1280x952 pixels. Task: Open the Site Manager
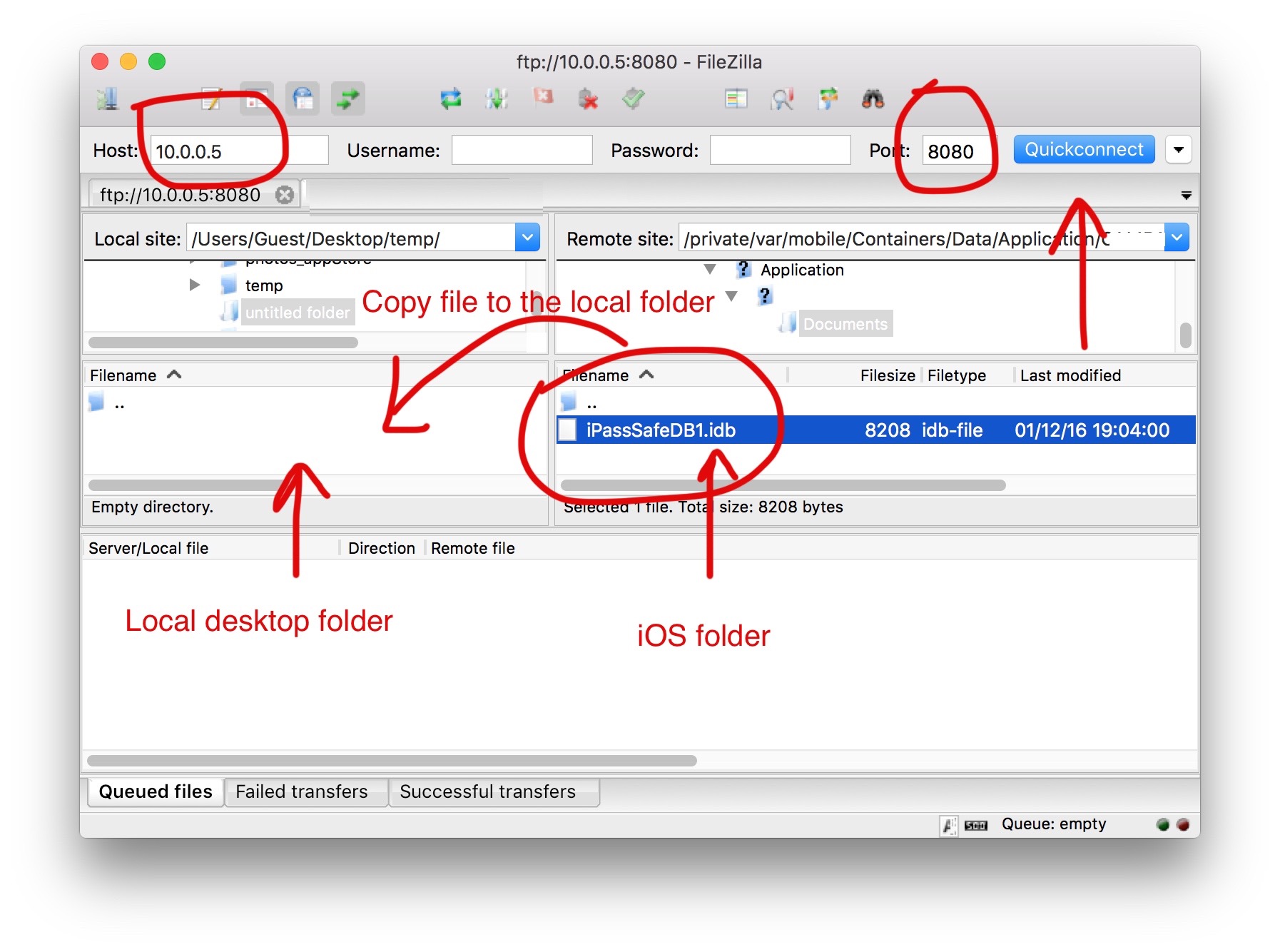108,98
